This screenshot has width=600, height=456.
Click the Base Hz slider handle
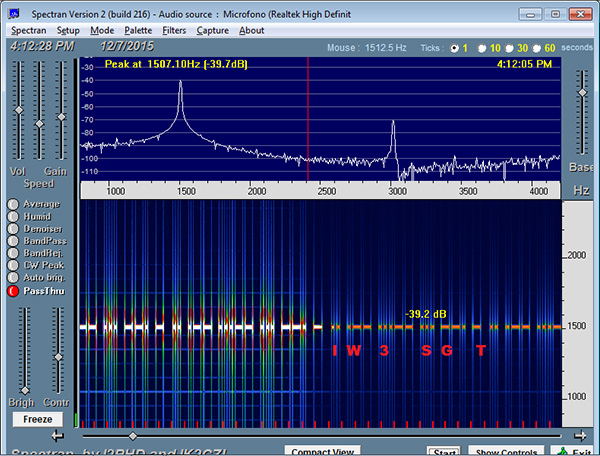tap(582, 93)
